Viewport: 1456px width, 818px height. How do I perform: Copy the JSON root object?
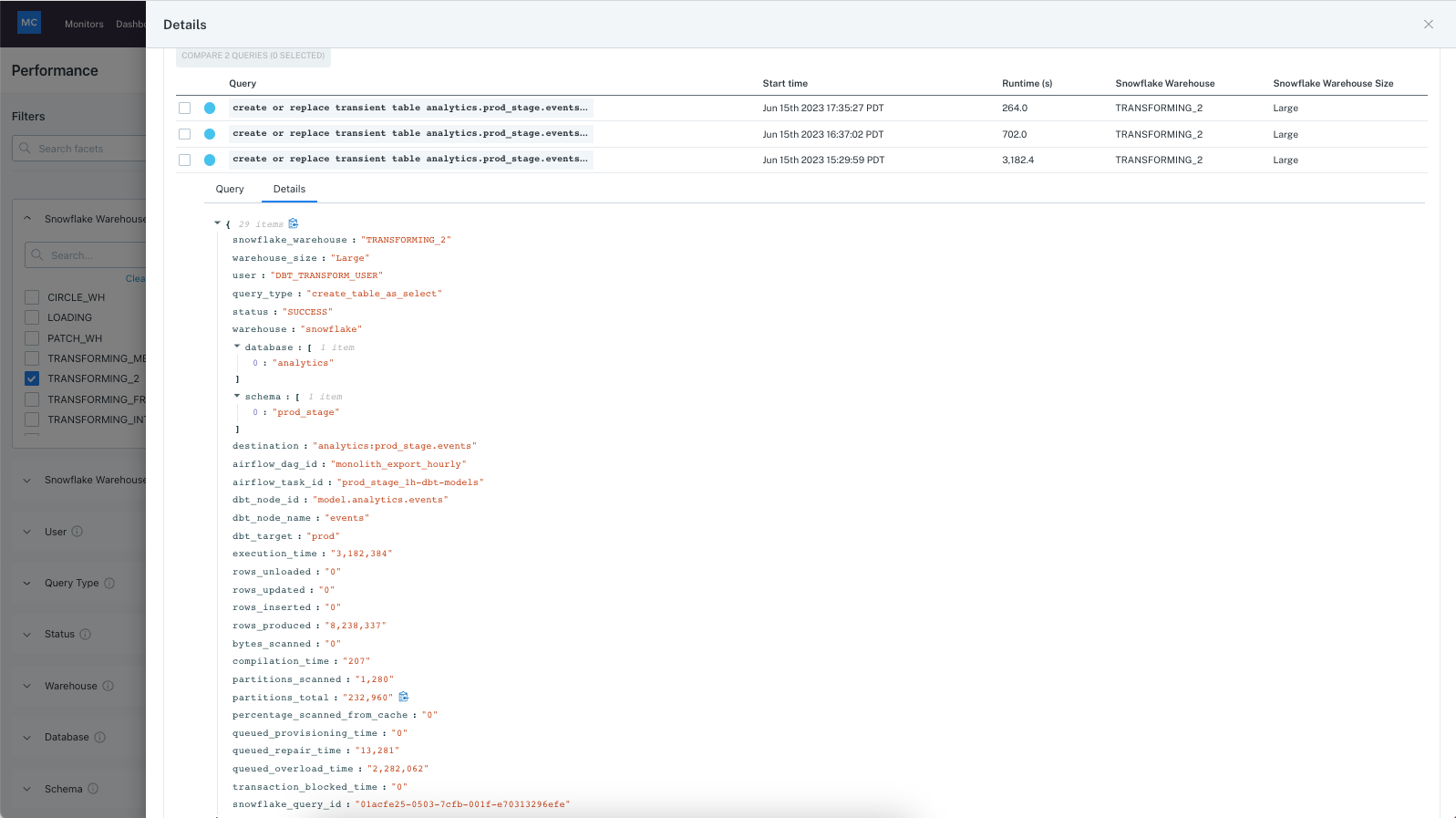tap(294, 223)
